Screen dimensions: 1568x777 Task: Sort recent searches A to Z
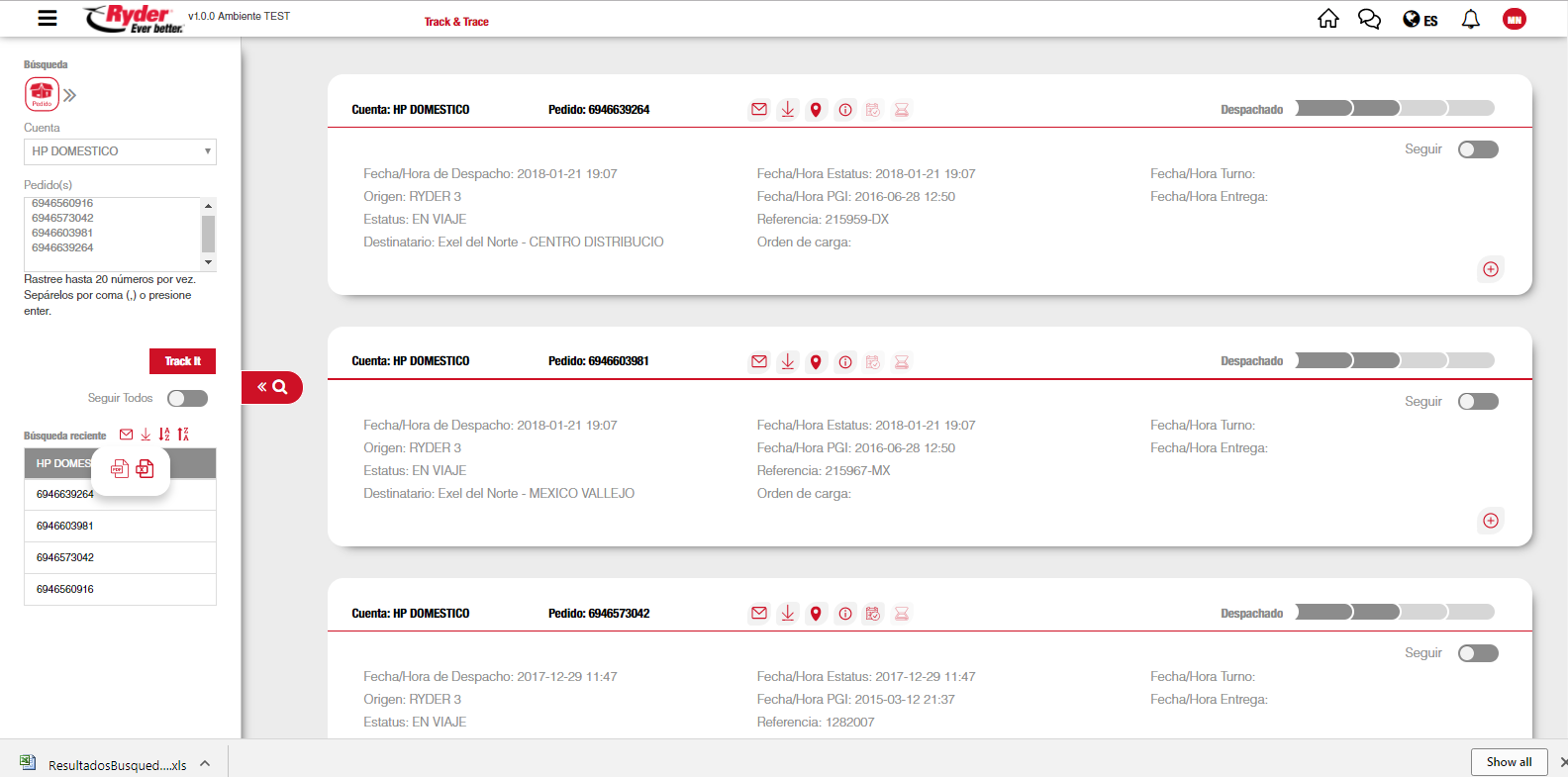(x=164, y=435)
